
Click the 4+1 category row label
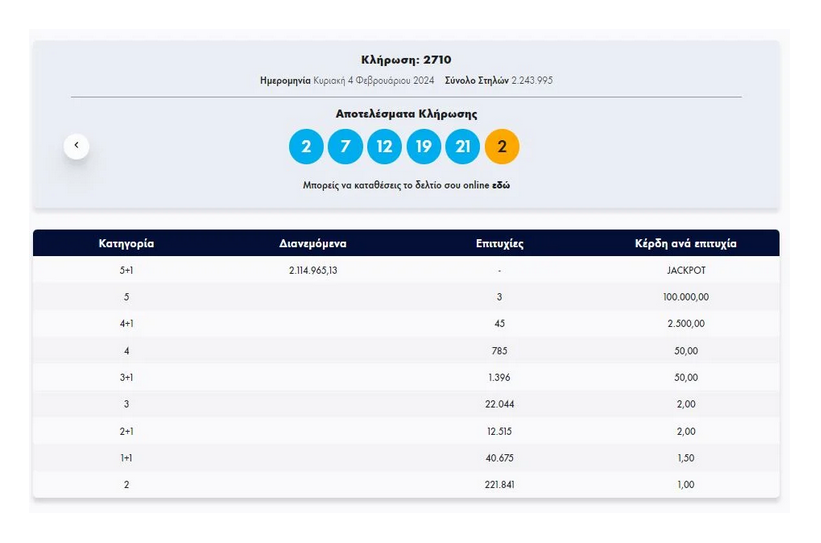click(x=126, y=324)
